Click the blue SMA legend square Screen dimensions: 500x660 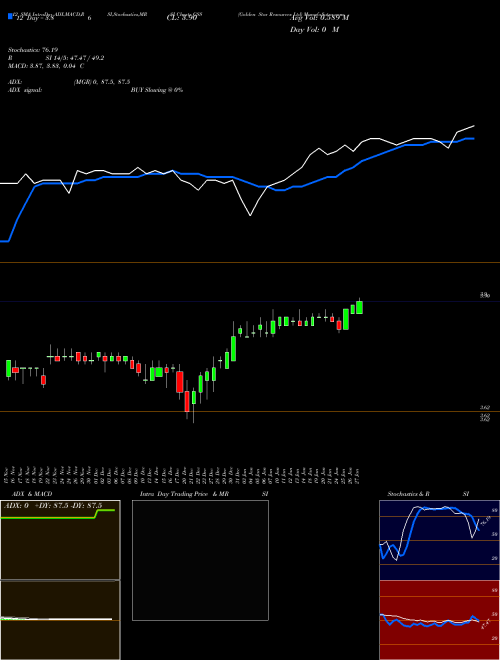coord(11,16)
